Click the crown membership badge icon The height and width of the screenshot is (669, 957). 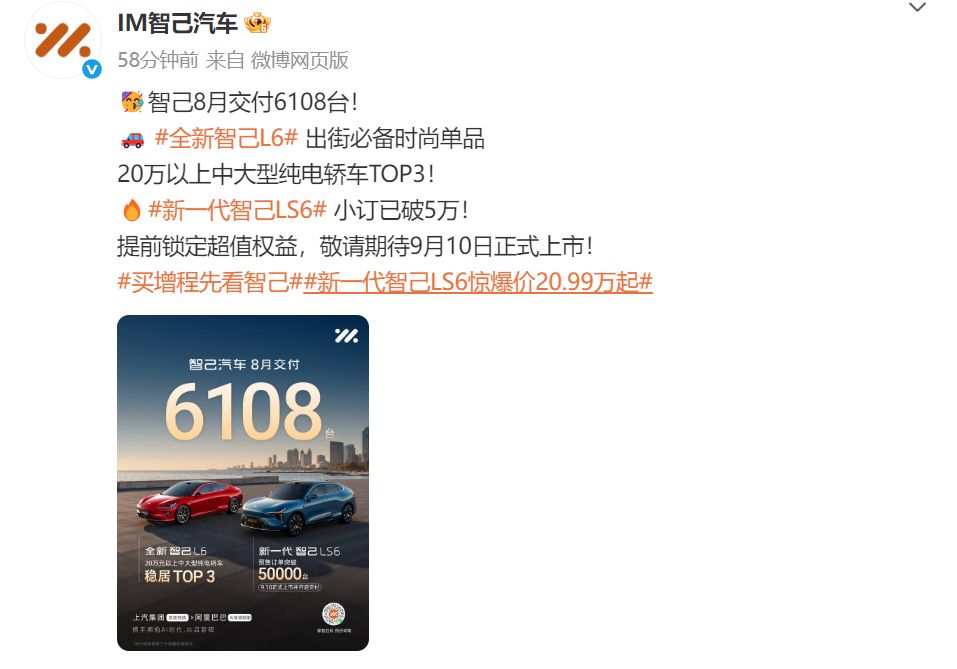point(257,24)
